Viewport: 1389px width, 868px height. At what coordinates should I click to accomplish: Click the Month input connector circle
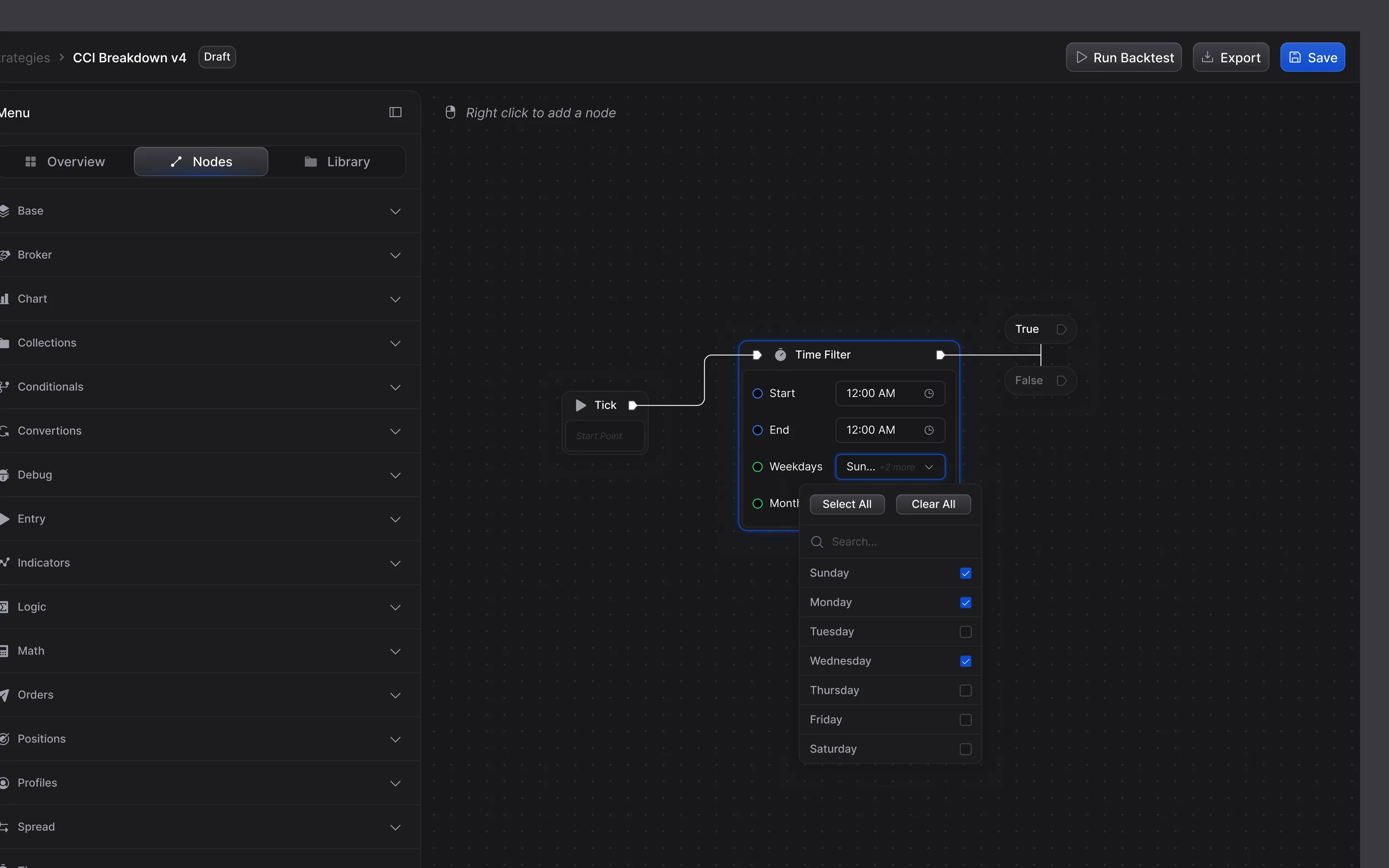758,503
